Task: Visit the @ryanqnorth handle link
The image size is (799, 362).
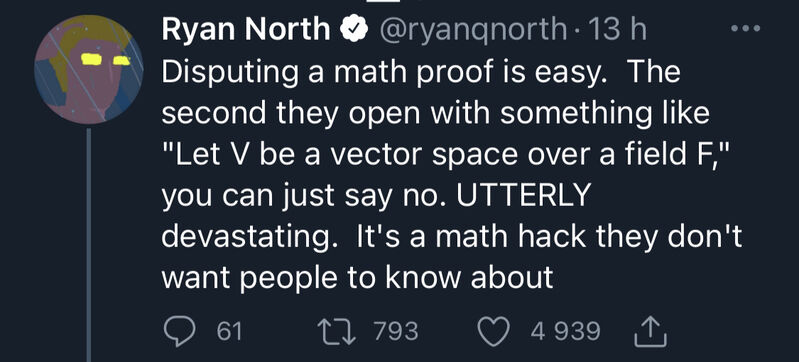Action: click(472, 31)
